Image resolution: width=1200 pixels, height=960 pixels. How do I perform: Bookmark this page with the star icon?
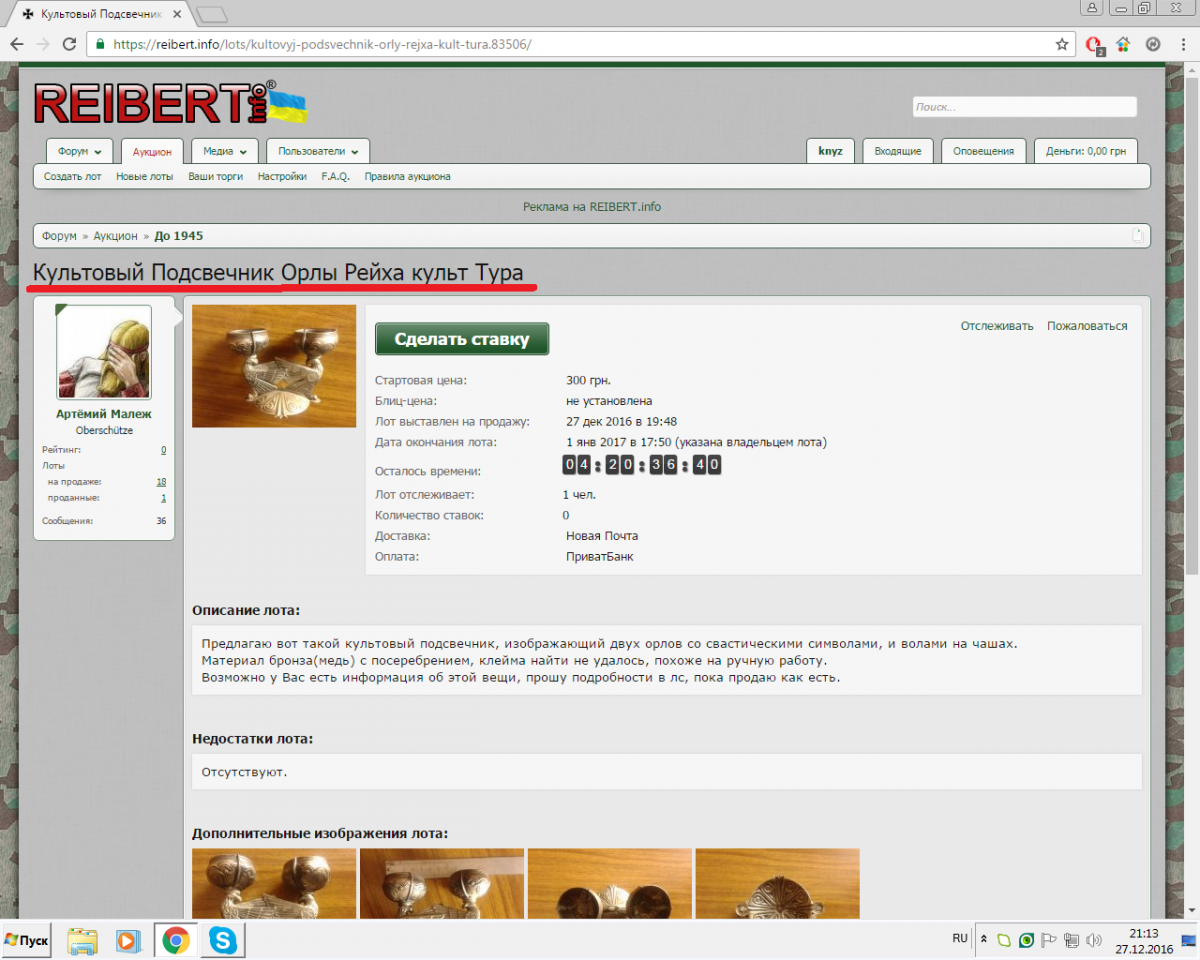click(x=1062, y=45)
